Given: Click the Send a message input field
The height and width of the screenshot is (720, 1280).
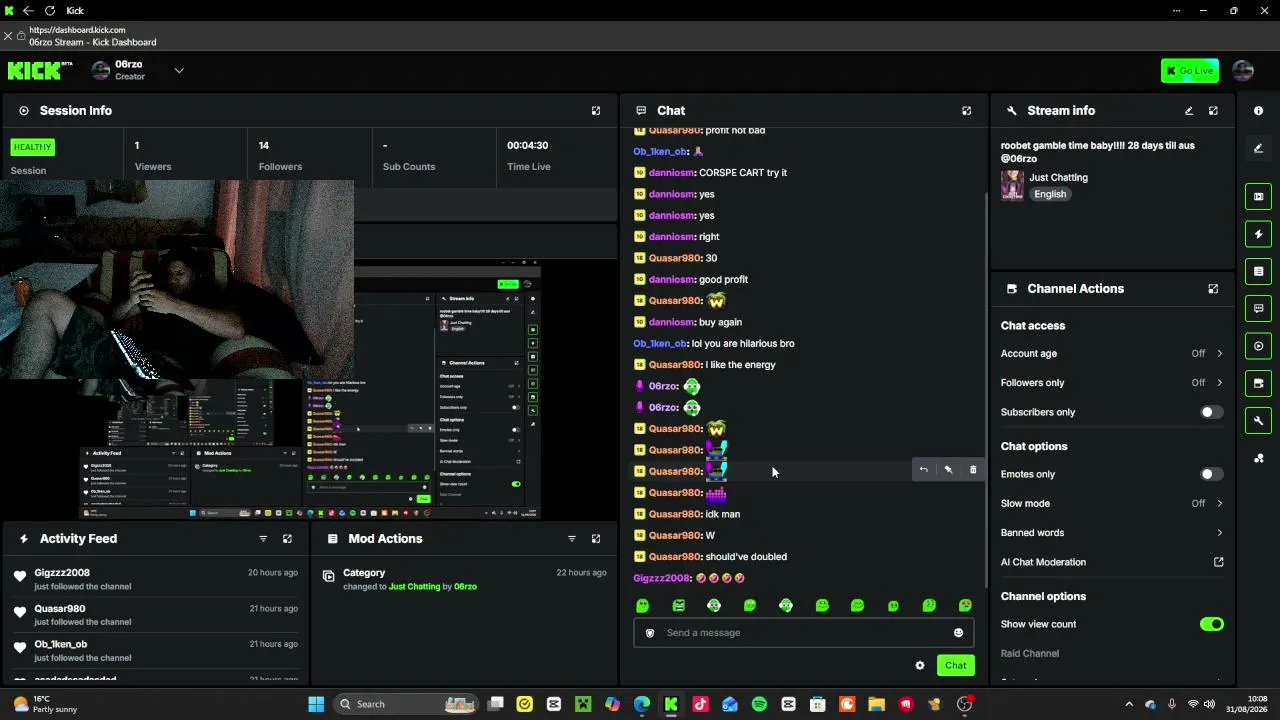Looking at the screenshot, I should click(x=804, y=633).
